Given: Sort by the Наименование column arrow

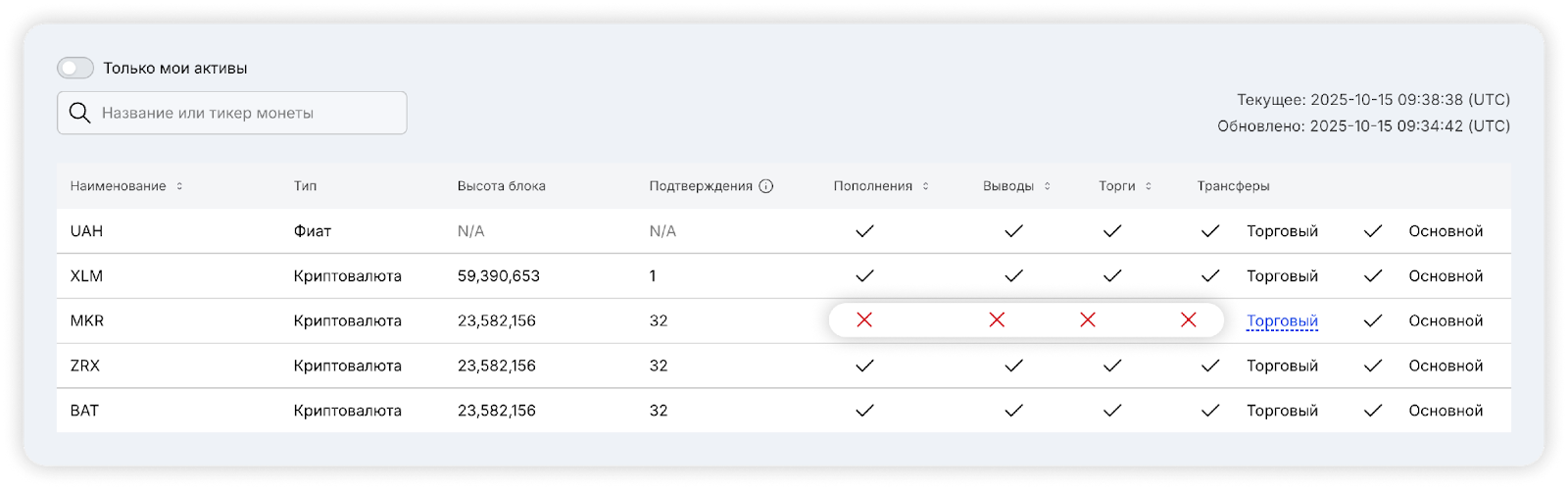Looking at the screenshot, I should [179, 186].
